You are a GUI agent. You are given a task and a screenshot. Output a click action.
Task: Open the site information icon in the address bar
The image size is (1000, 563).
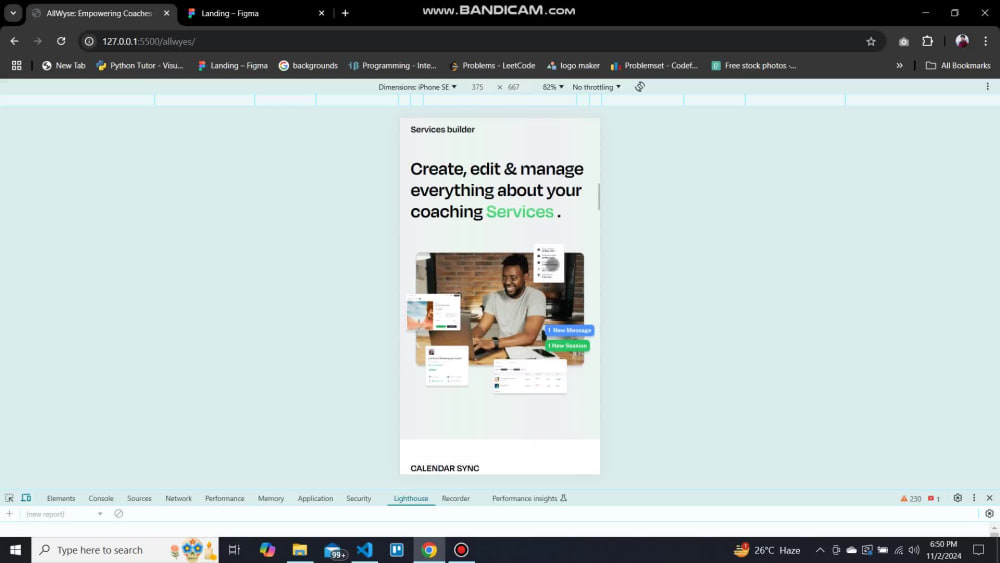tap(89, 41)
